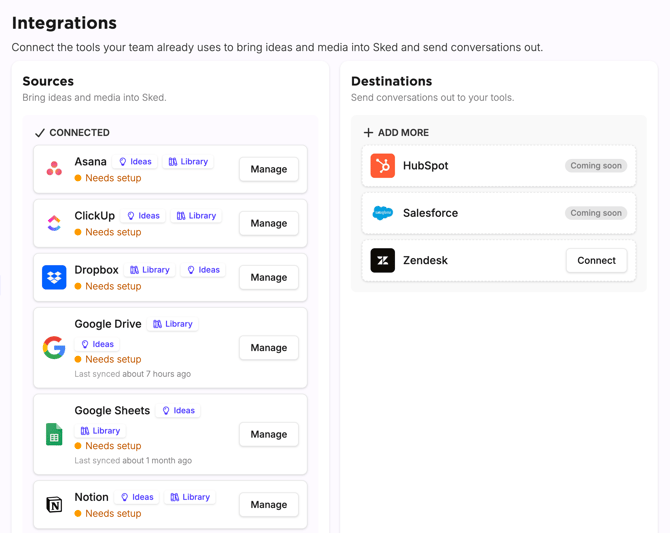Manage the Google Sheets integration
The image size is (670, 533).
pos(269,434)
